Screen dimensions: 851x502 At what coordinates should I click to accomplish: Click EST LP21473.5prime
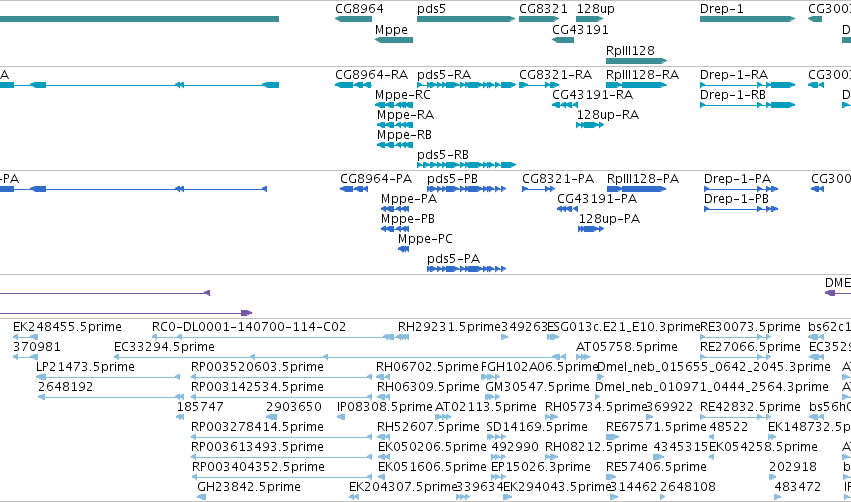pyautogui.click(x=85, y=367)
